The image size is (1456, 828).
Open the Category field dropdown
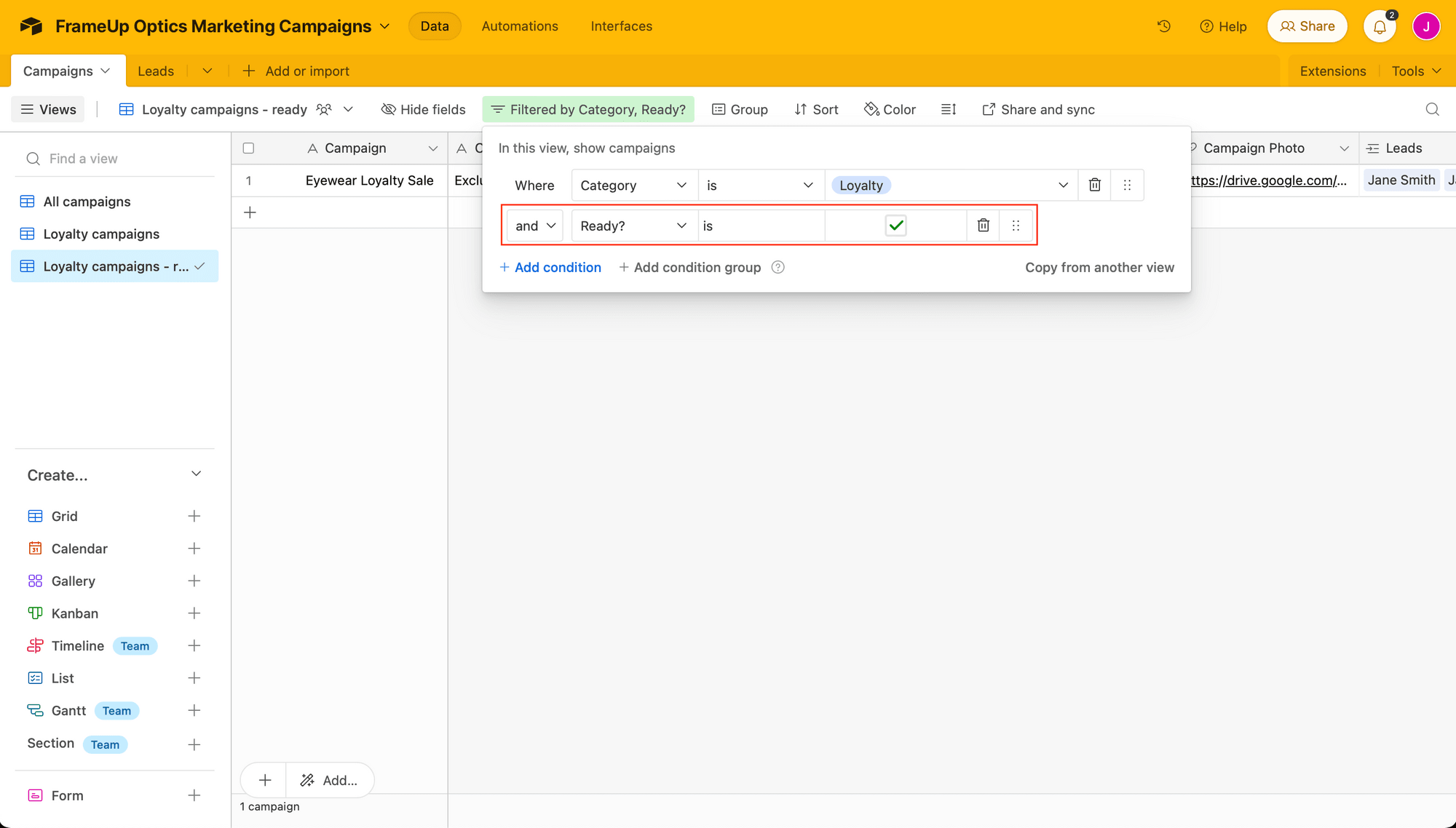[633, 186]
